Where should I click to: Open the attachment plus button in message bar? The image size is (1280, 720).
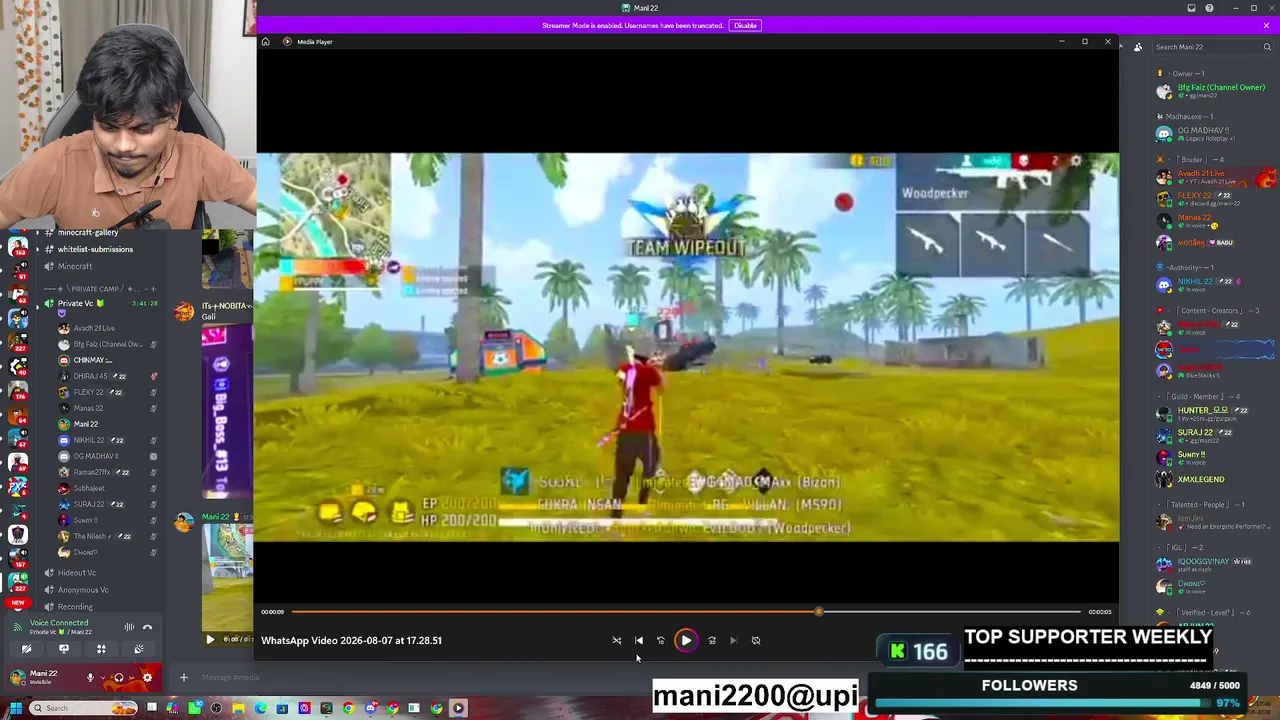(x=183, y=678)
